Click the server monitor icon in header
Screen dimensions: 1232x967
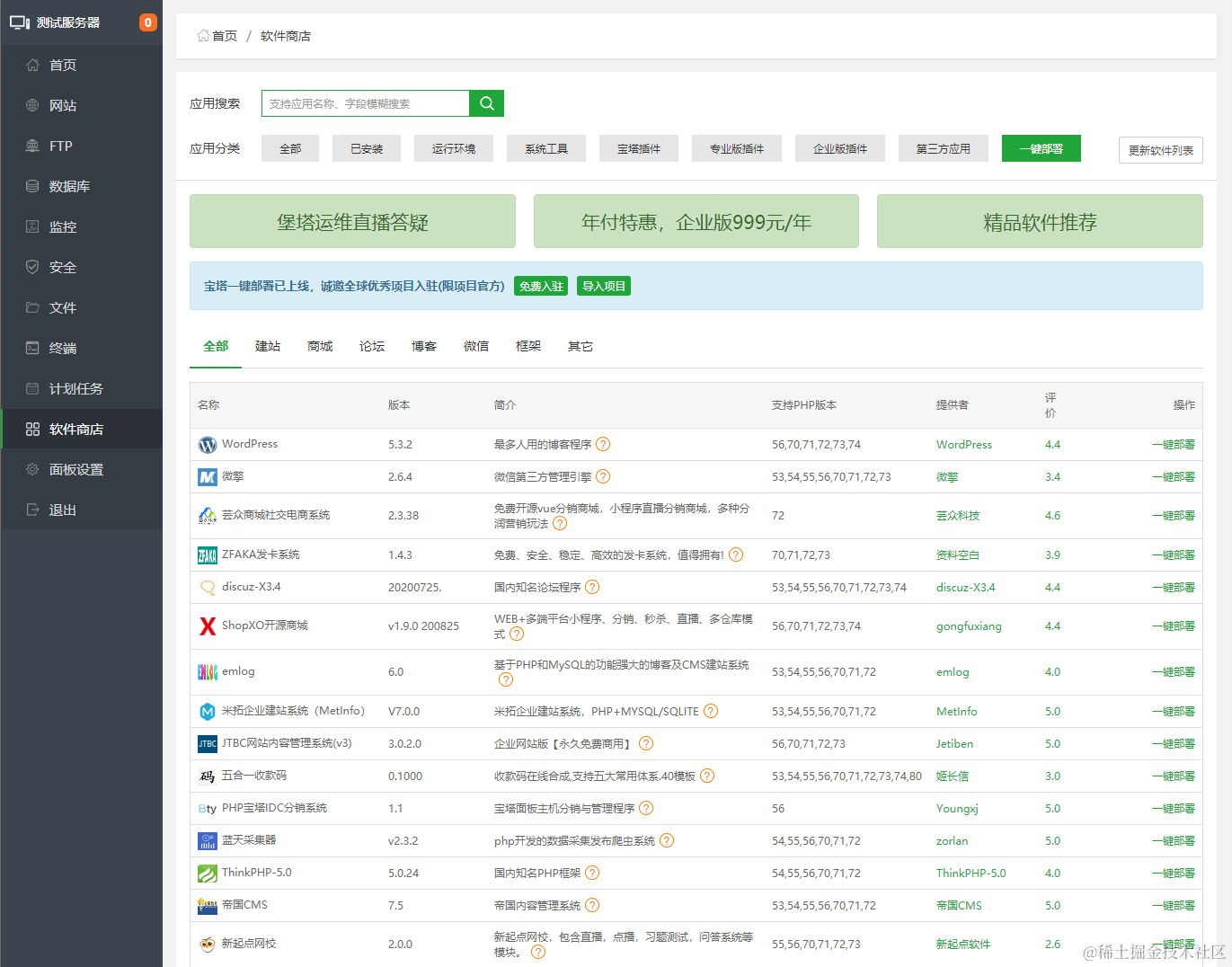point(20,22)
